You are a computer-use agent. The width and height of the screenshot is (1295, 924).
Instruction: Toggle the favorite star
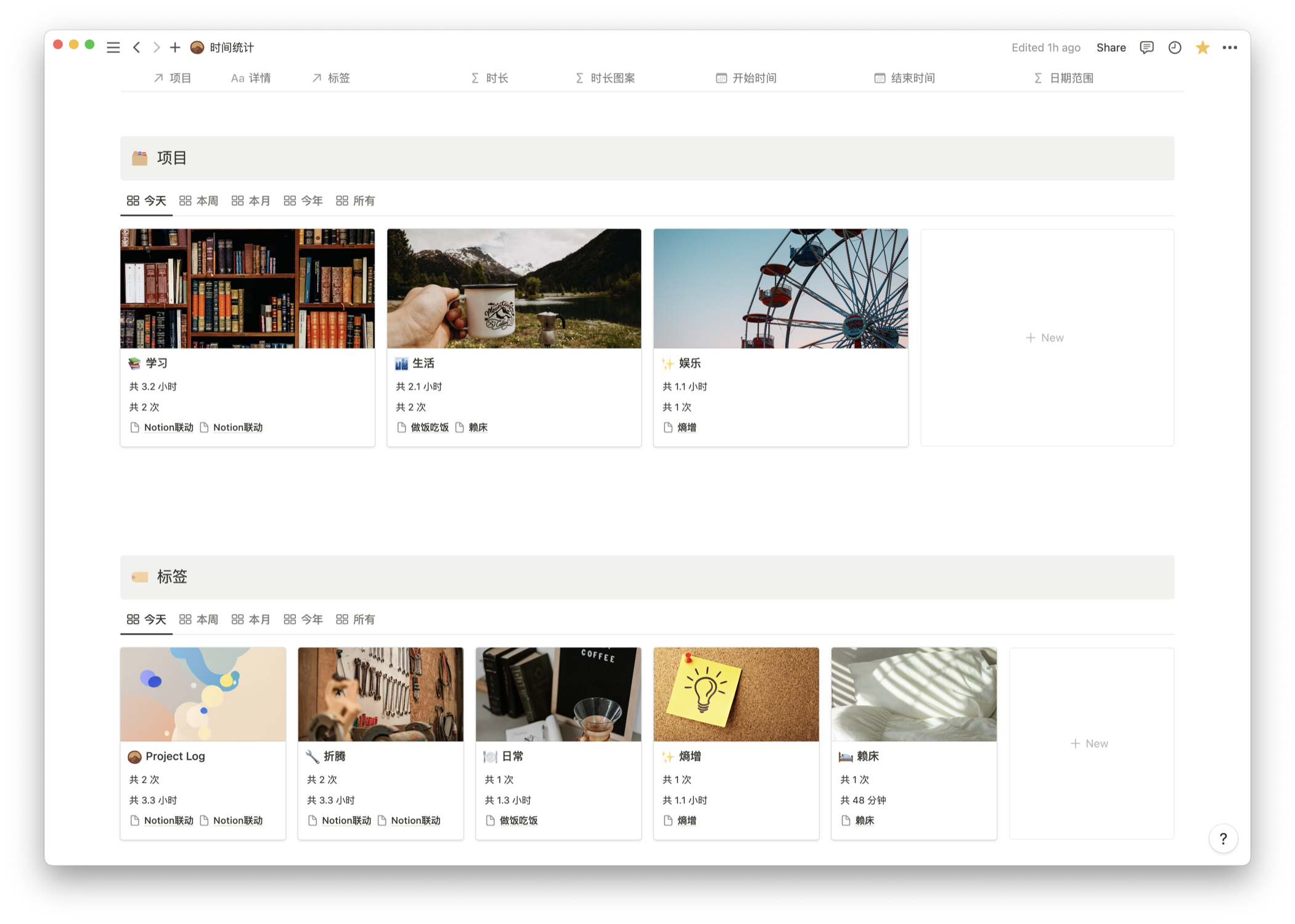click(x=1202, y=47)
